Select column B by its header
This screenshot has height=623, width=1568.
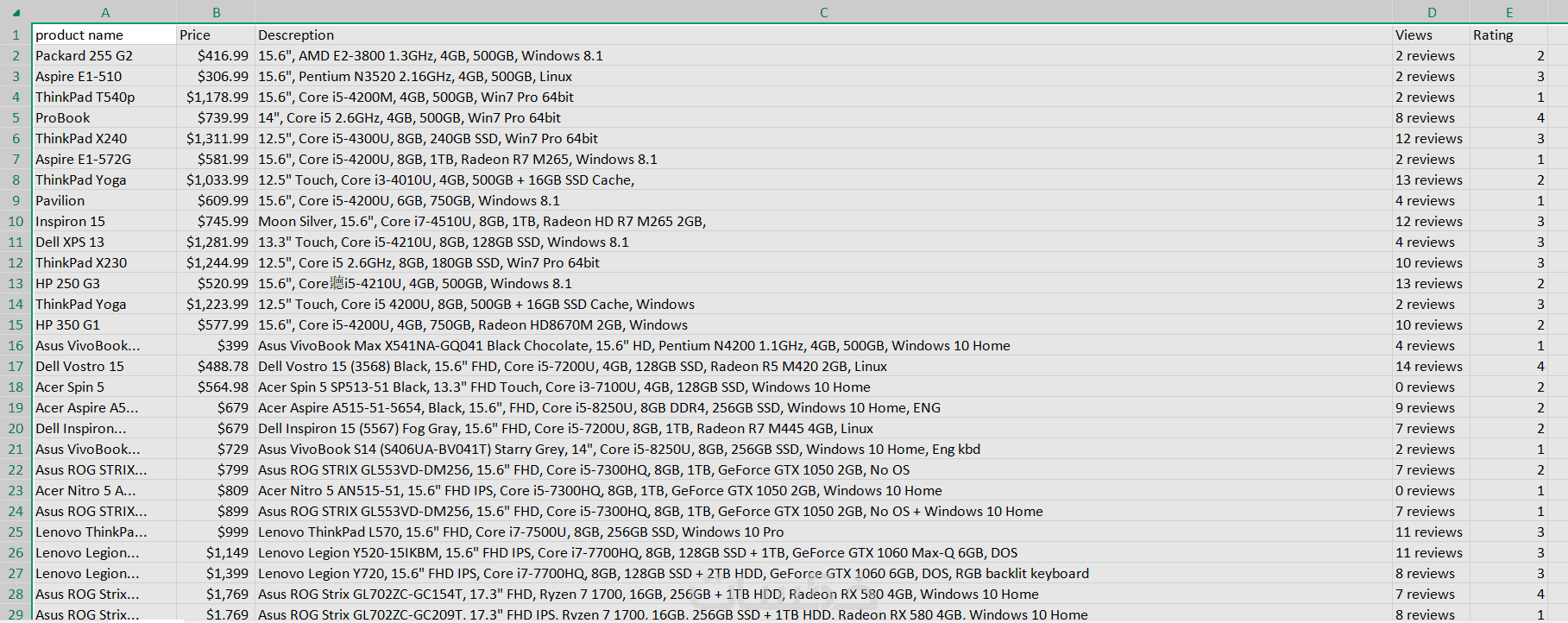216,12
